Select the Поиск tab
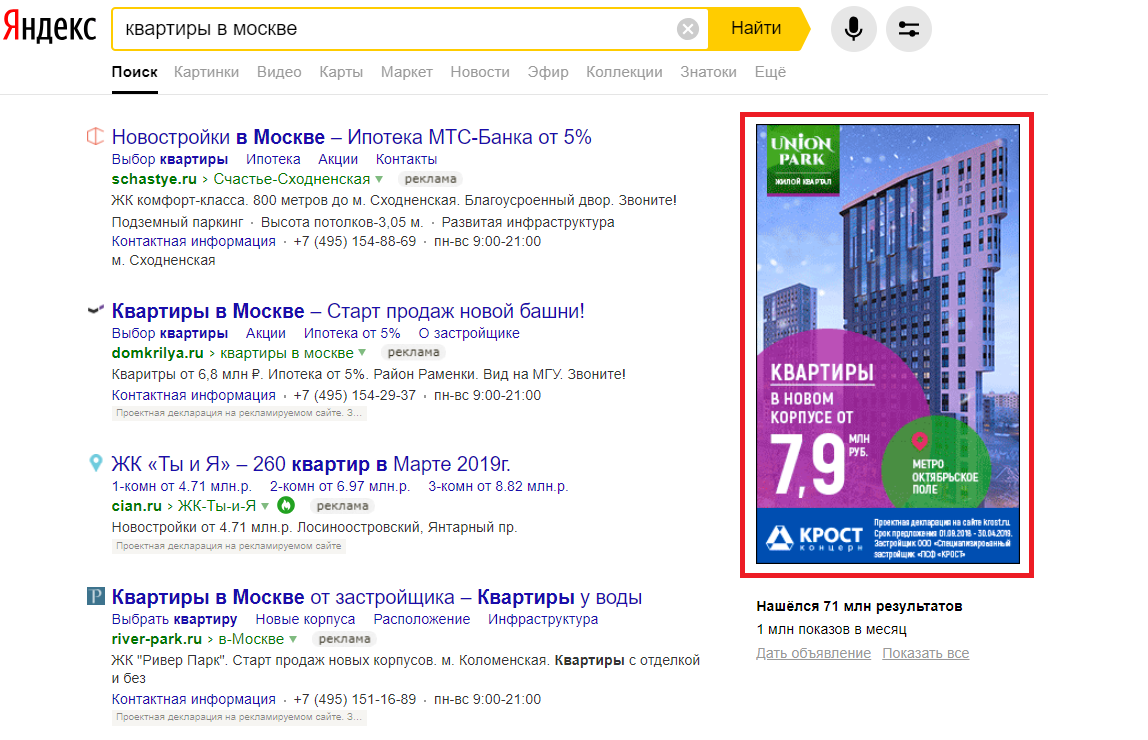 [x=135, y=72]
